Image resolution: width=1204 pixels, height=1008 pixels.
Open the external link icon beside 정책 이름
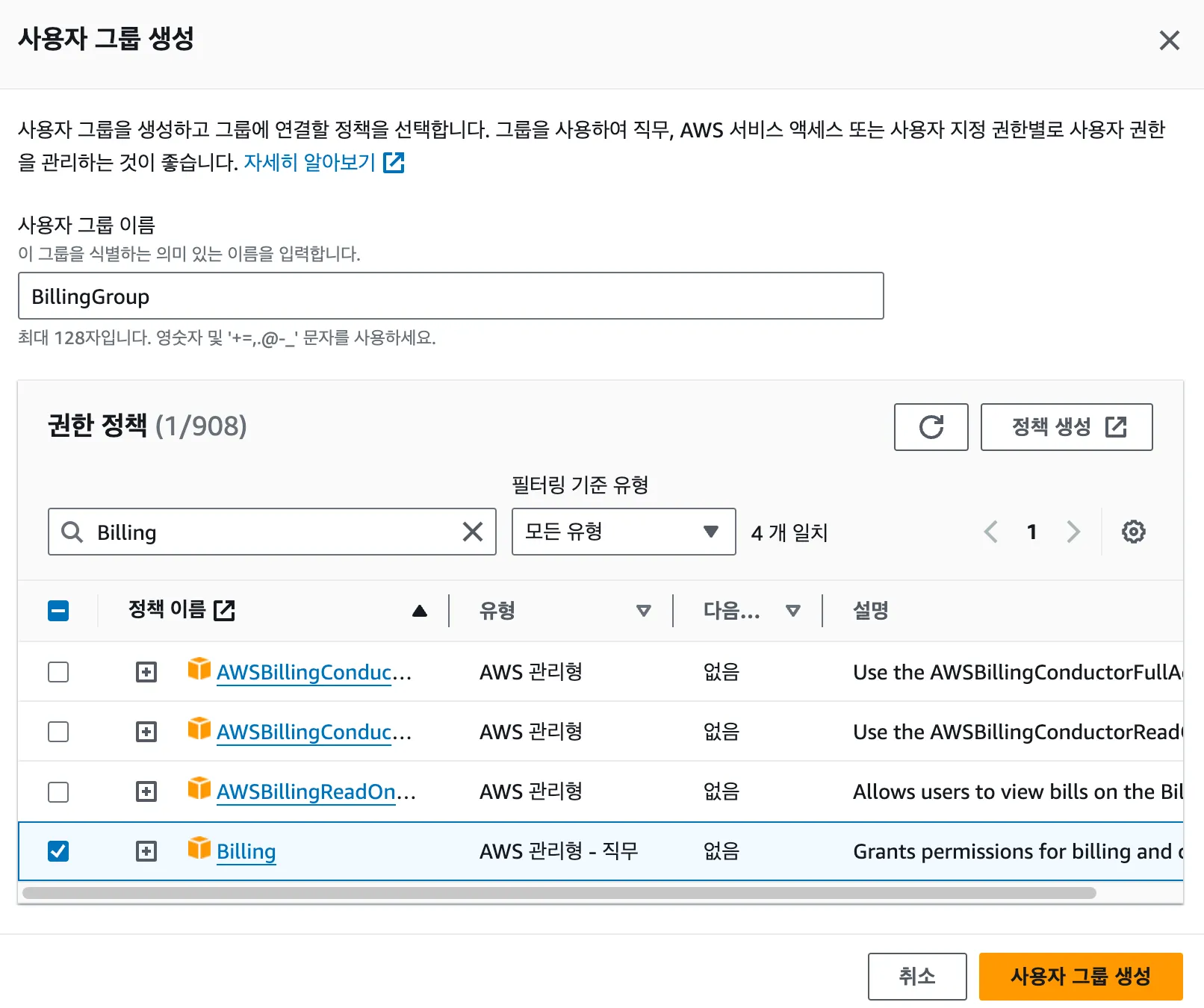224,611
